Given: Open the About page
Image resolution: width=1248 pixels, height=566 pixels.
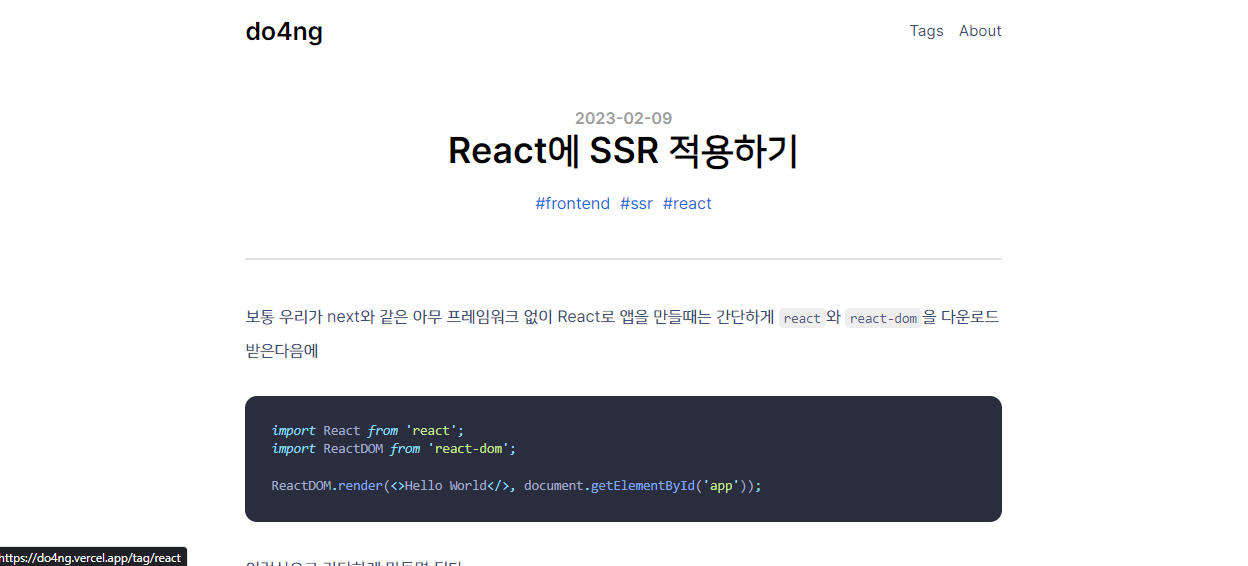Looking at the screenshot, I should 980,31.
